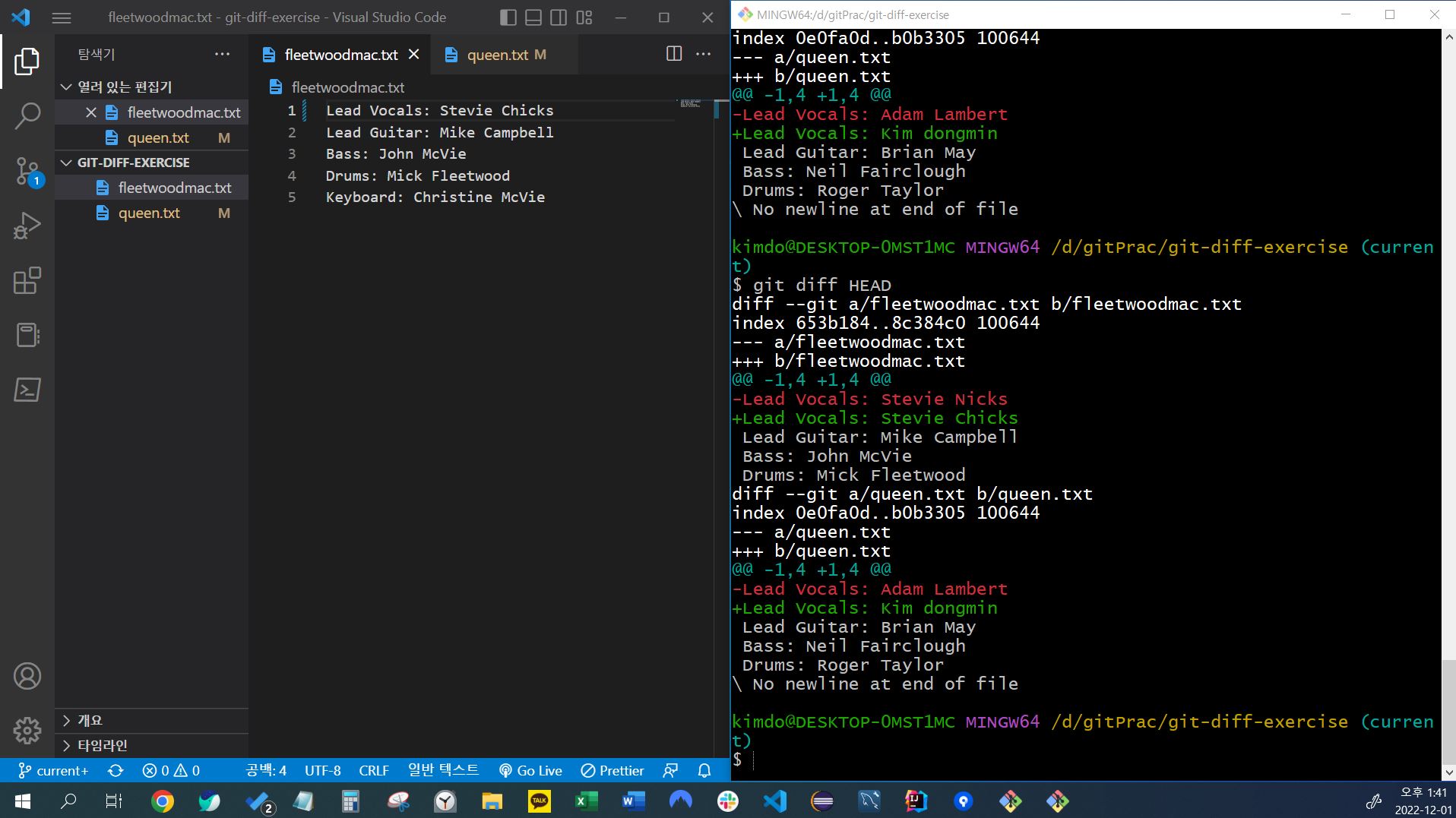Click the feedback icon in status bar
This screenshot has height=818, width=1456.
pyautogui.click(x=670, y=770)
